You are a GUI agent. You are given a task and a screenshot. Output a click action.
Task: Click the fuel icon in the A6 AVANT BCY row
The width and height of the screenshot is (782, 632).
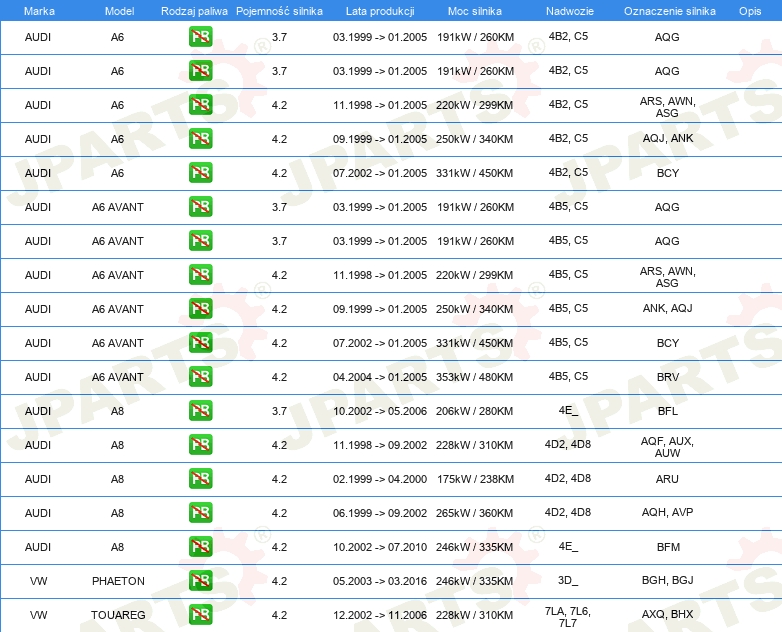click(x=200, y=343)
